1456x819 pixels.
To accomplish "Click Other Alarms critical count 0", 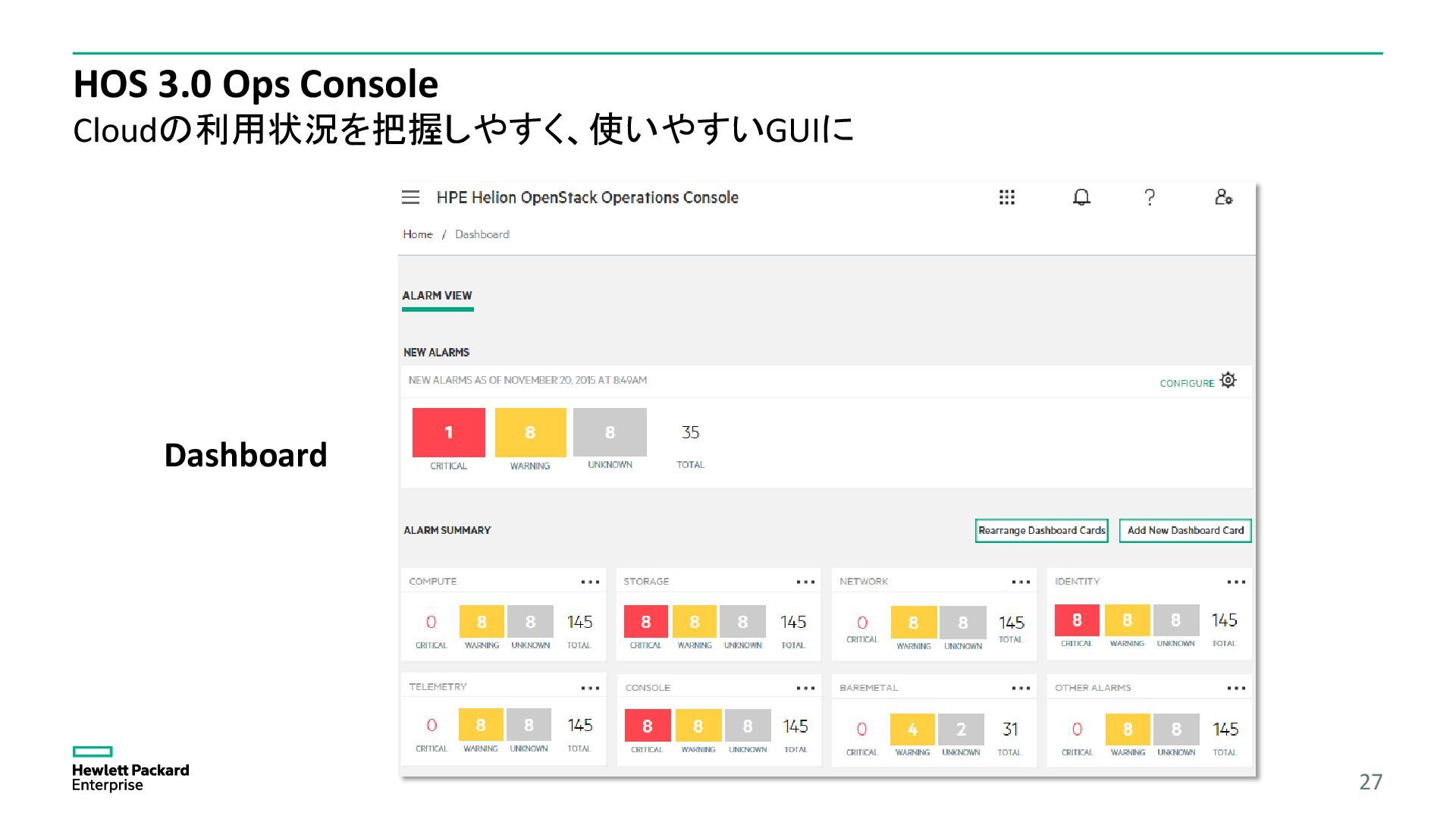I will click(1077, 730).
